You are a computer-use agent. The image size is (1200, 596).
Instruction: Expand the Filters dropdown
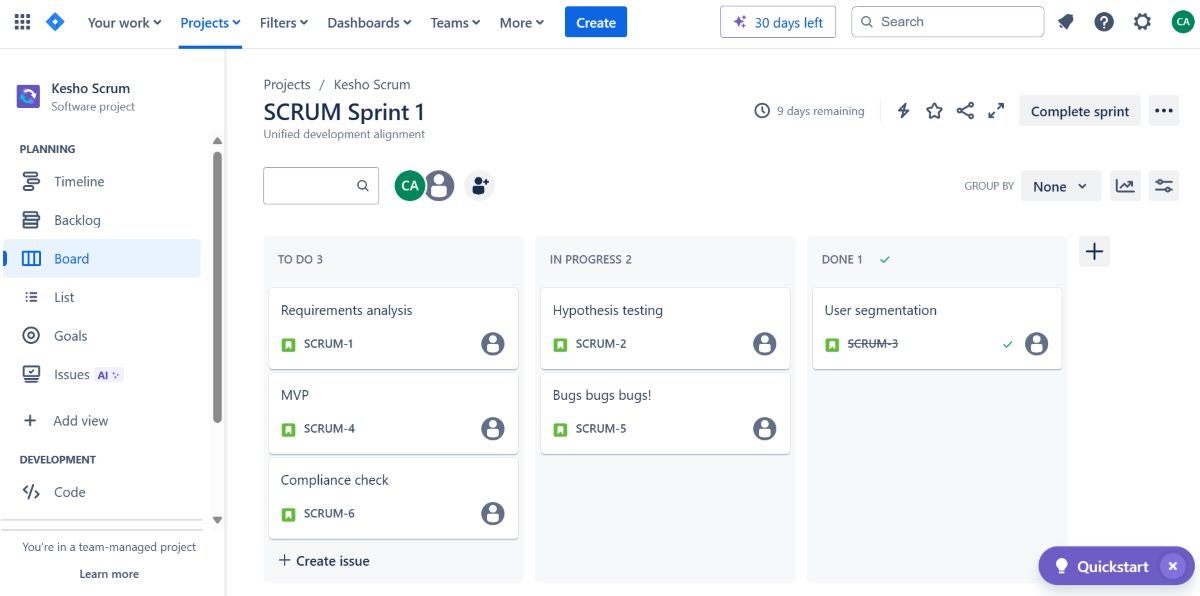click(x=284, y=22)
